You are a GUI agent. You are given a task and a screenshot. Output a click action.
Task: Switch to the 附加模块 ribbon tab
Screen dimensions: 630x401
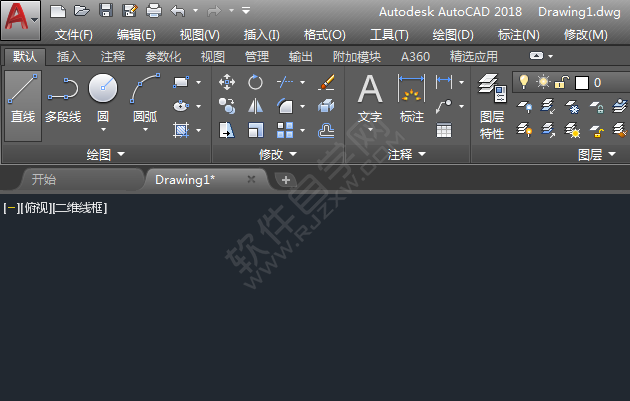pos(357,57)
